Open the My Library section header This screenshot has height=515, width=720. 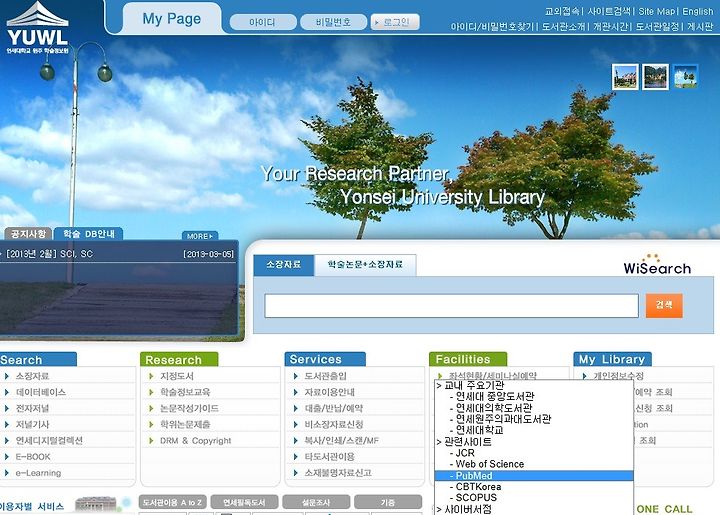pyautogui.click(x=613, y=359)
